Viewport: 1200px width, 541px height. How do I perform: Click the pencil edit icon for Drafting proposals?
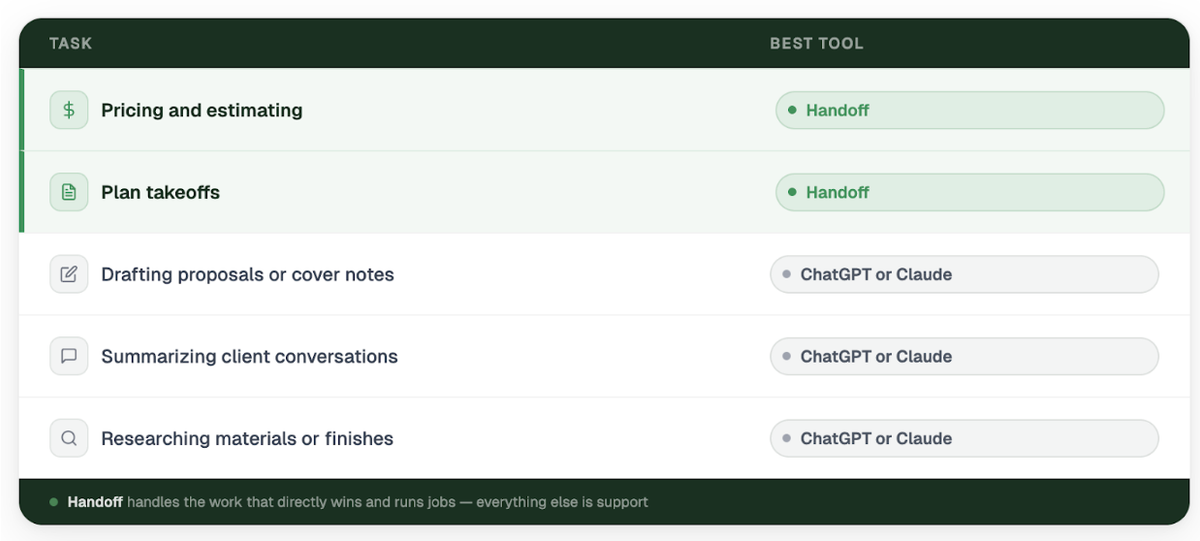[x=69, y=274]
